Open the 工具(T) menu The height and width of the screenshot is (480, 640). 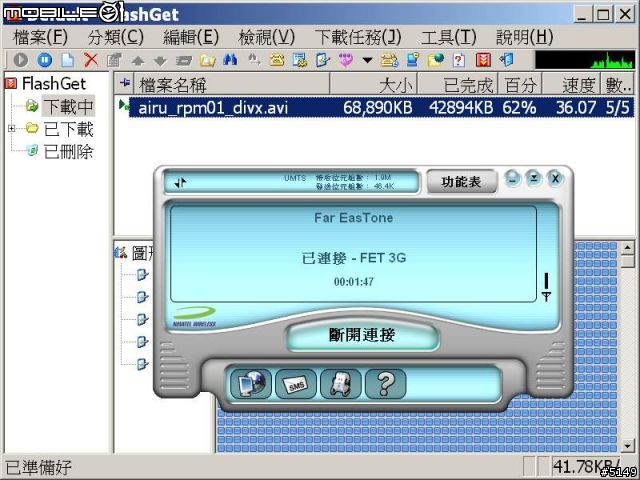point(449,38)
